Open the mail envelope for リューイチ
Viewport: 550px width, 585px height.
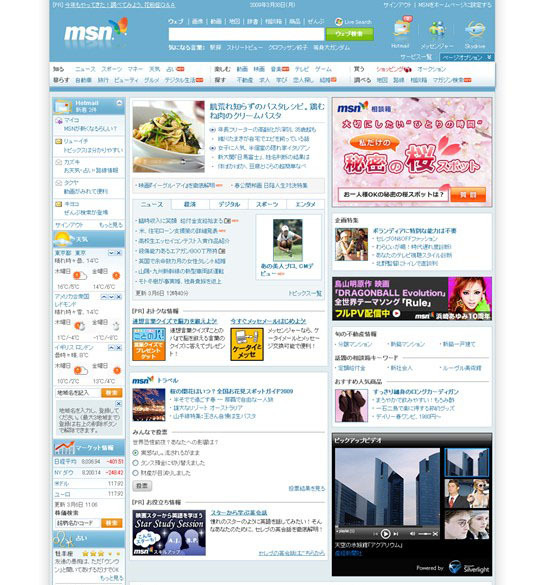point(59,141)
